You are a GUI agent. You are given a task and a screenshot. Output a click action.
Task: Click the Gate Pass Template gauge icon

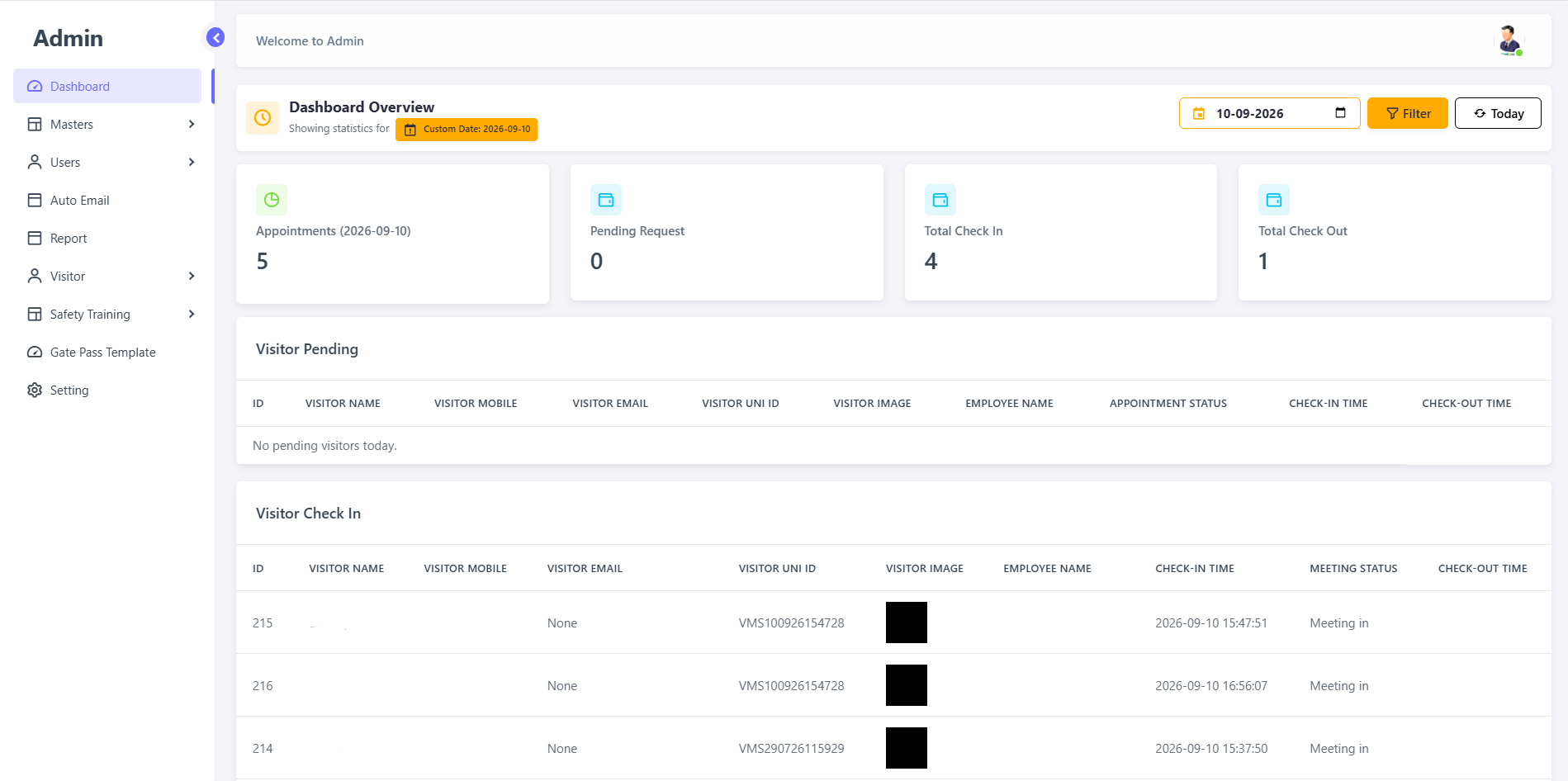point(35,352)
